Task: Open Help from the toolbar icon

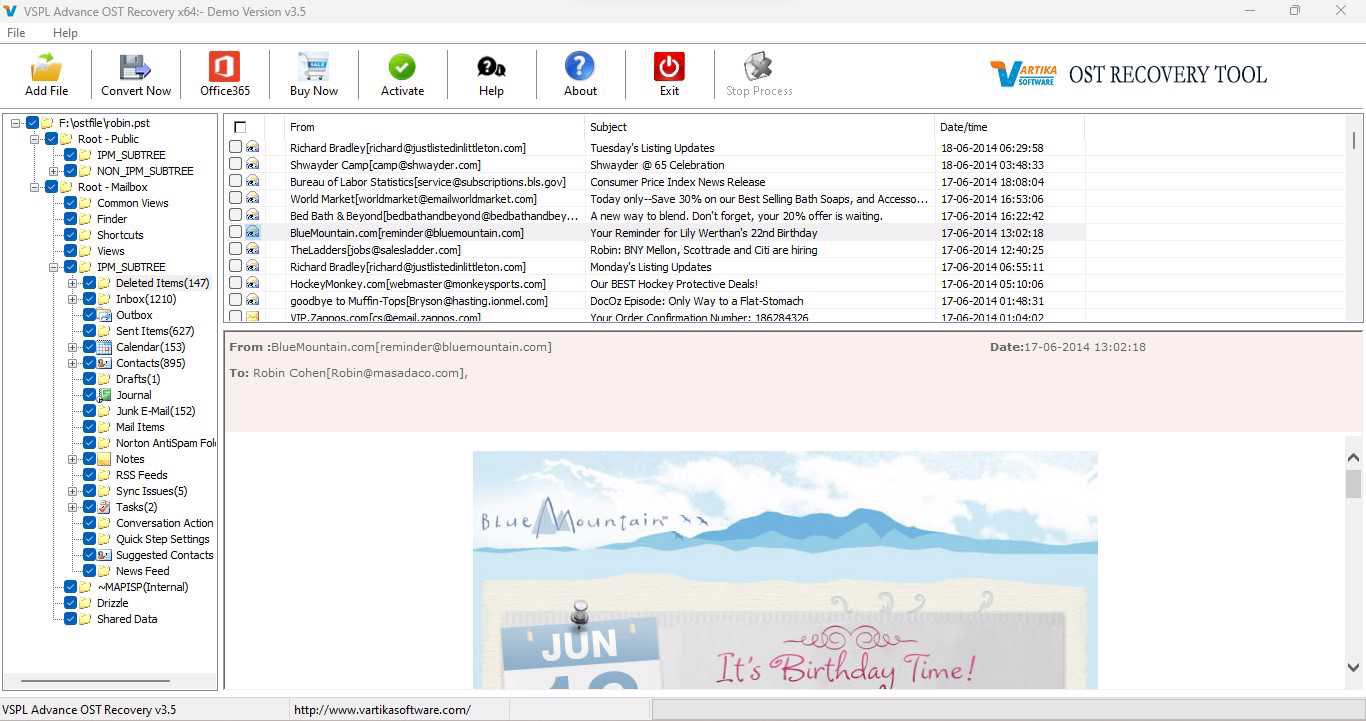Action: tap(491, 67)
